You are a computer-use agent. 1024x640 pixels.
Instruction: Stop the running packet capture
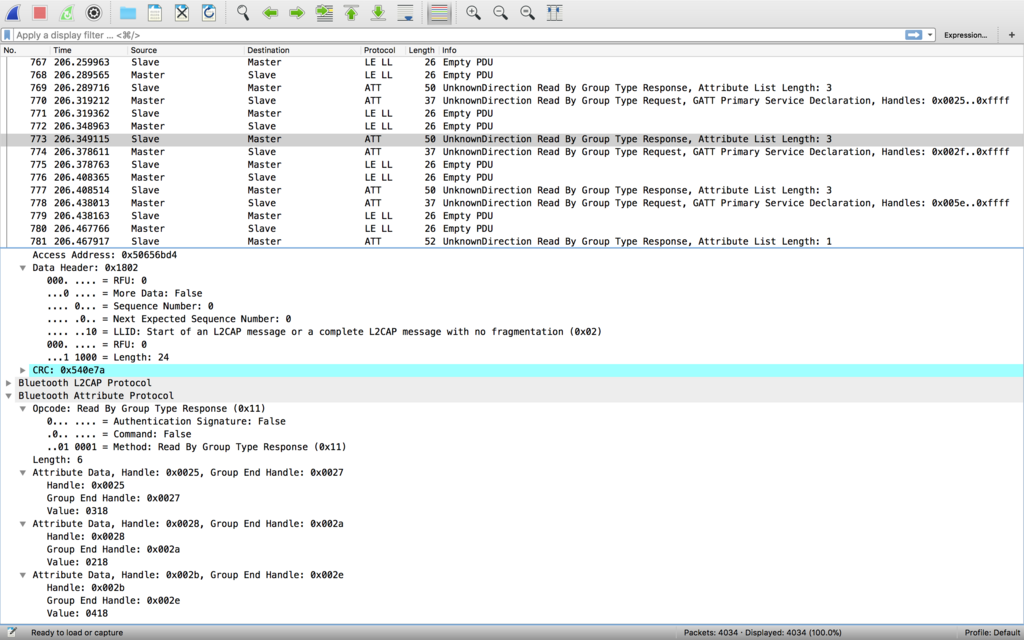[40, 12]
